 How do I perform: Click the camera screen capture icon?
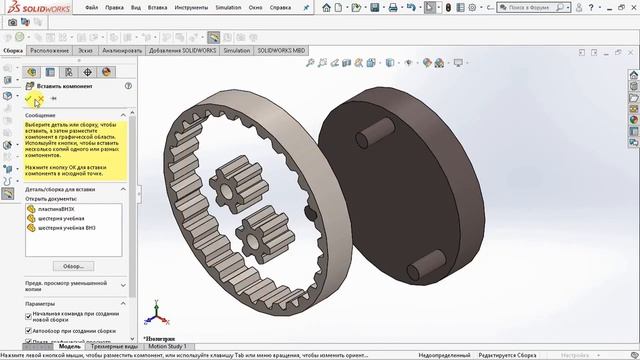coord(12,22)
